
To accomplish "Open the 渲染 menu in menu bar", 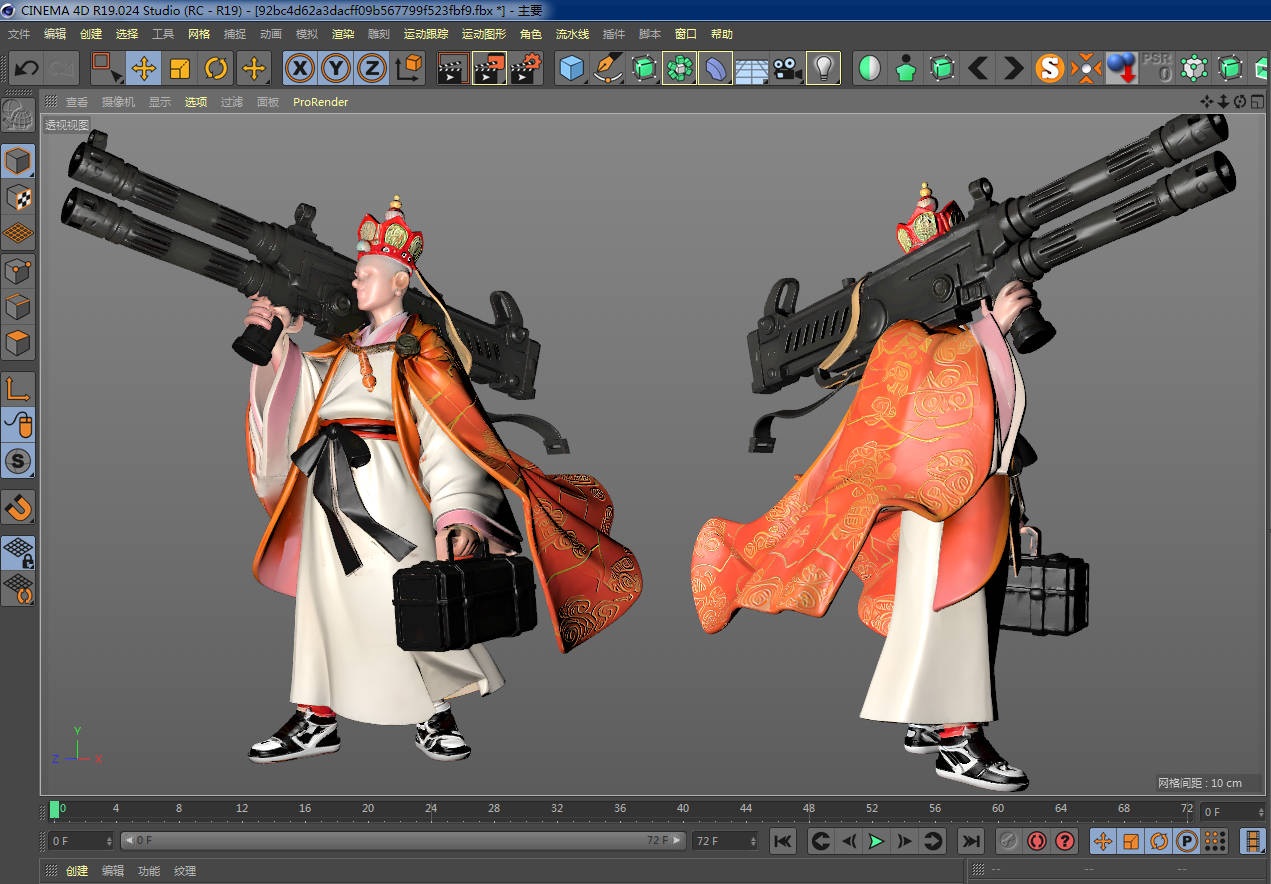I will click(x=343, y=34).
